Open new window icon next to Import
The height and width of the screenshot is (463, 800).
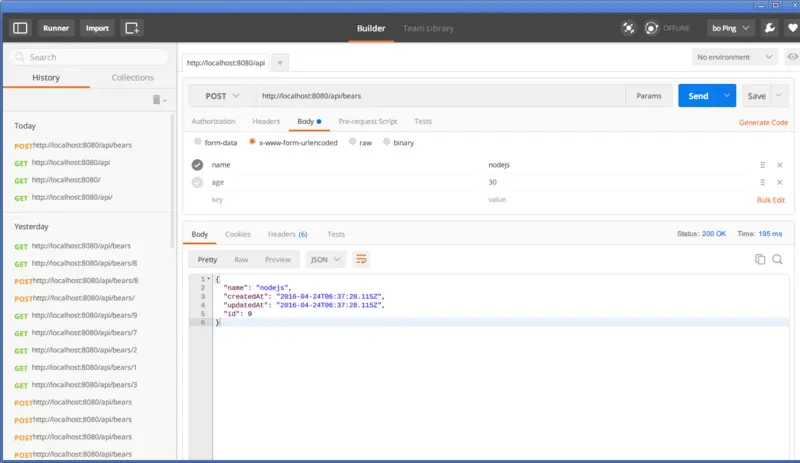(132, 28)
